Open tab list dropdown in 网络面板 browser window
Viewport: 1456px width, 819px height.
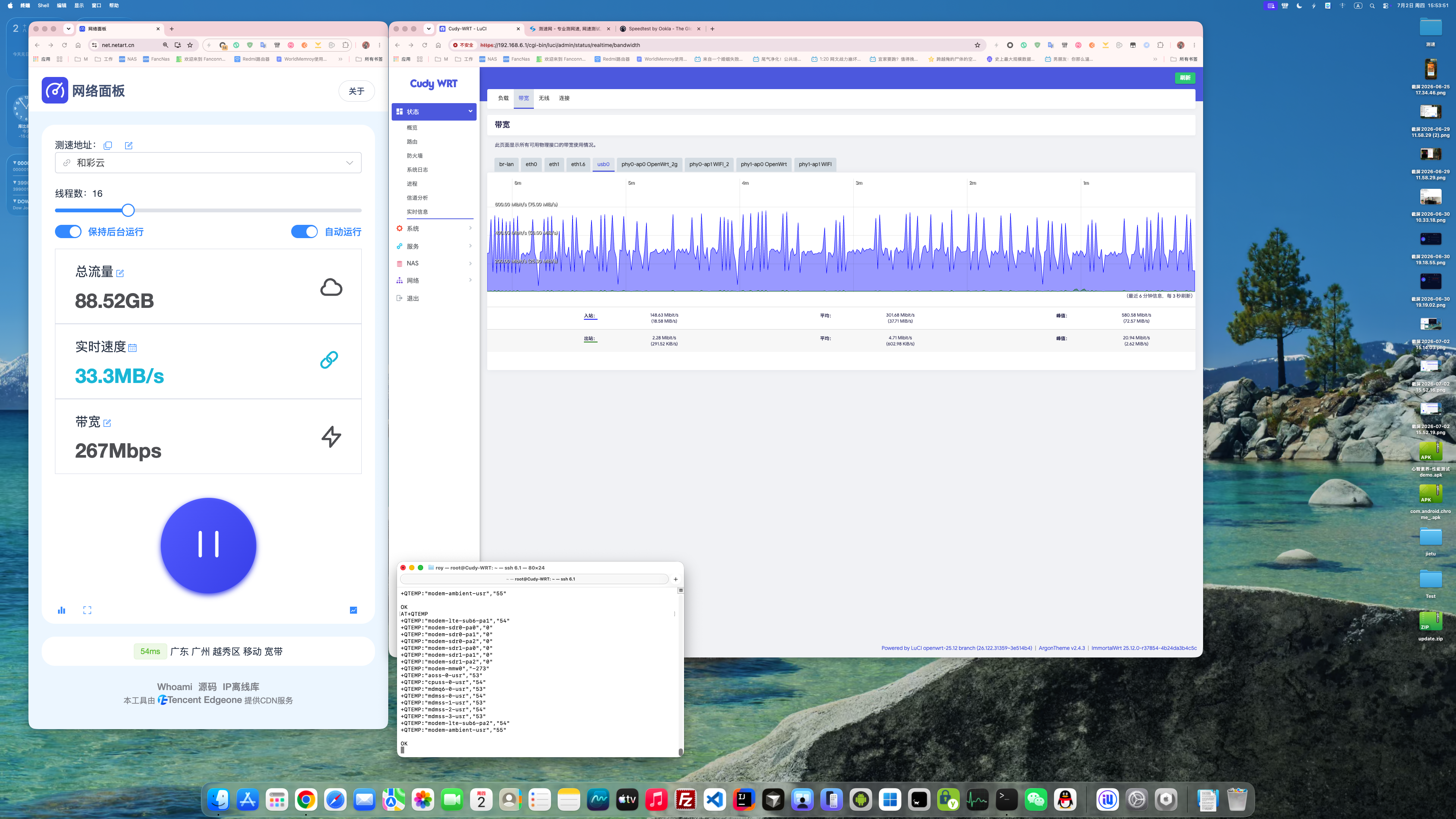tap(68, 29)
